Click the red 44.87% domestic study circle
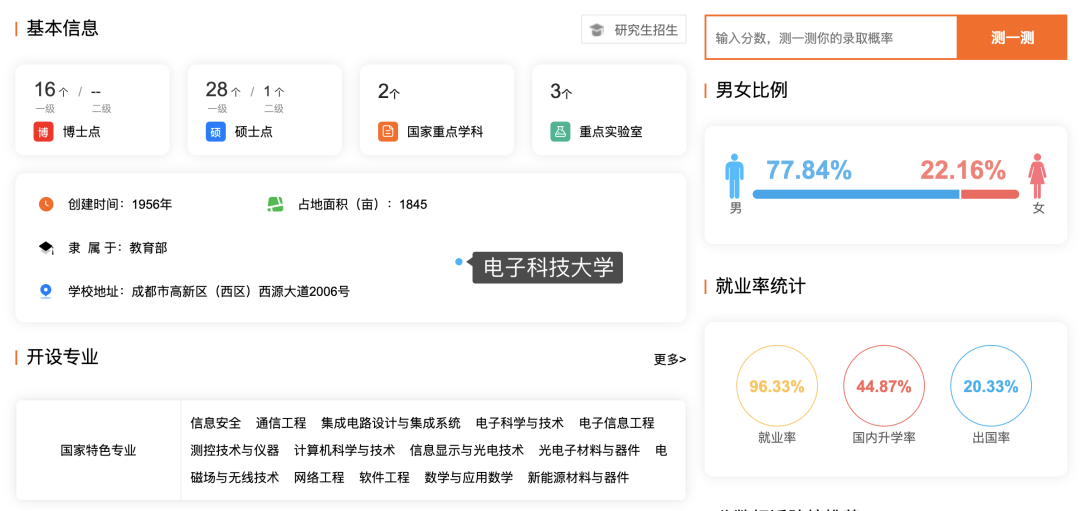 884,386
